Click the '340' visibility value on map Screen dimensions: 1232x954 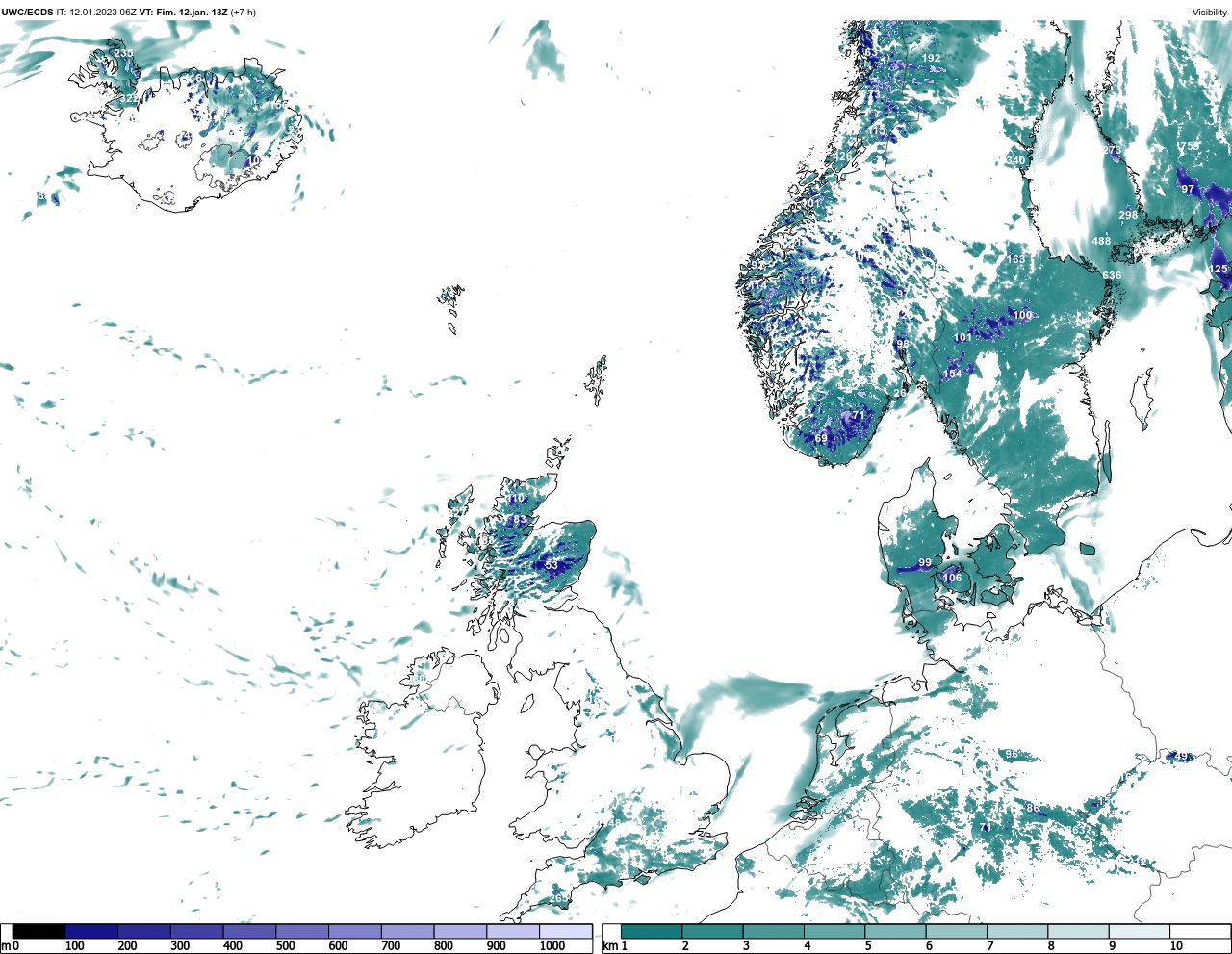[1015, 160]
